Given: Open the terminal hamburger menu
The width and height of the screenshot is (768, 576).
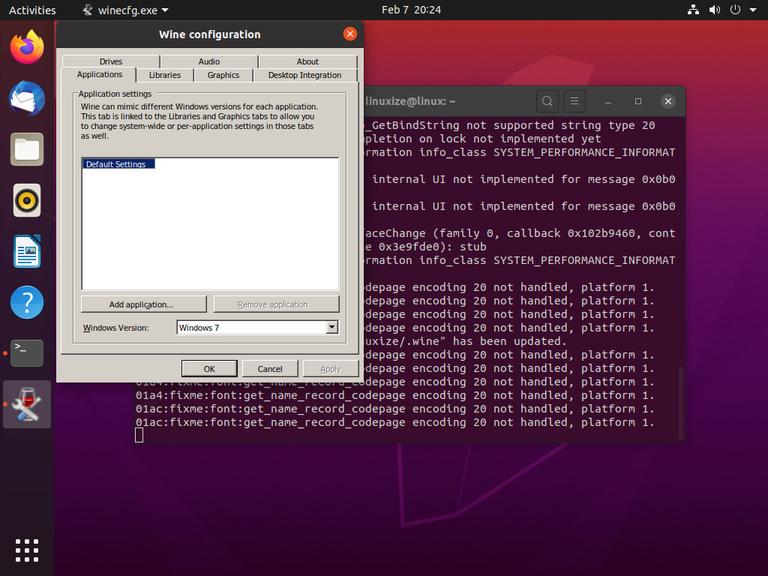Looking at the screenshot, I should (574, 101).
